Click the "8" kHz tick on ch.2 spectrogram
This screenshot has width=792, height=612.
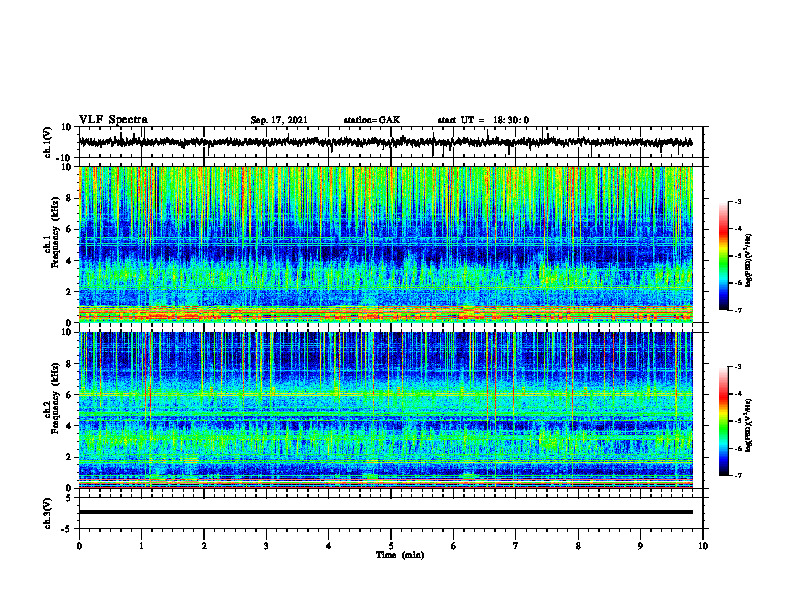click(x=70, y=364)
